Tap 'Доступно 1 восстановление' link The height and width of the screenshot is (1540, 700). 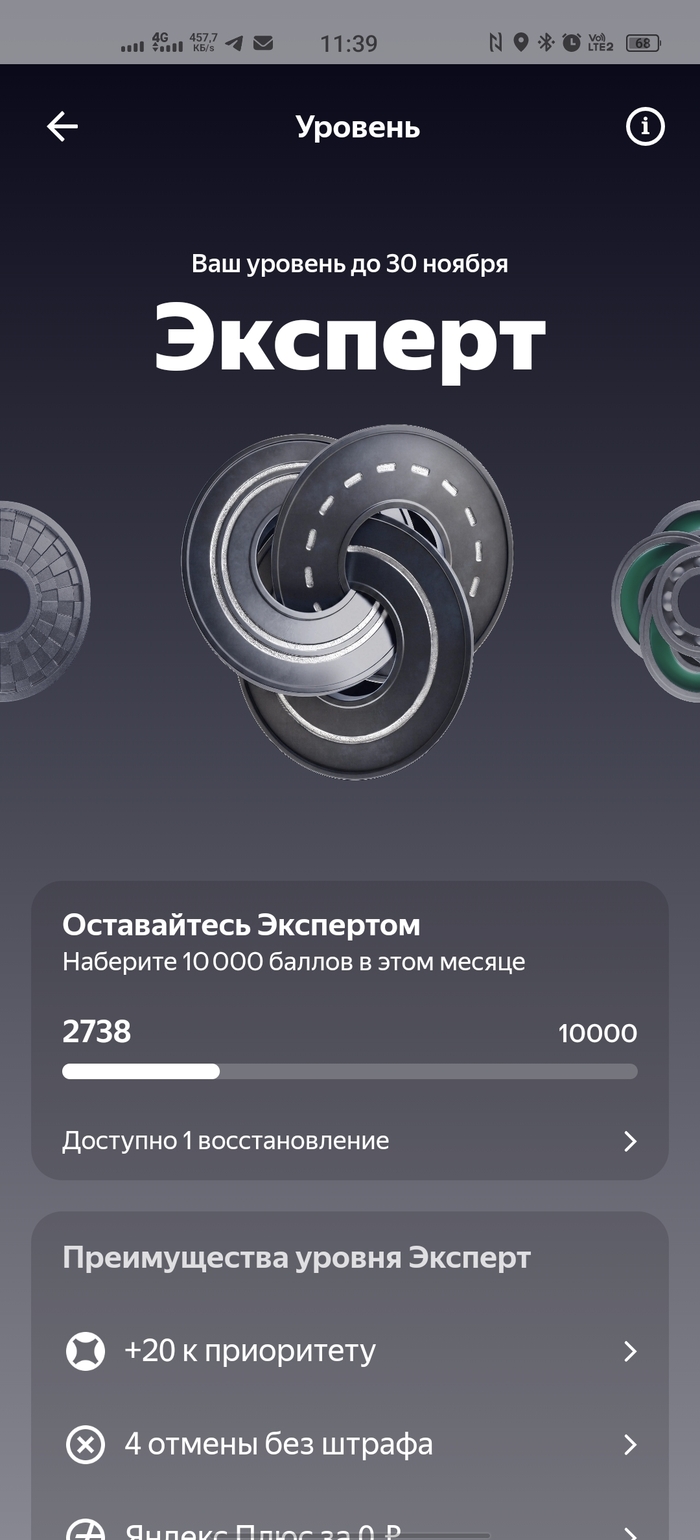point(226,1141)
